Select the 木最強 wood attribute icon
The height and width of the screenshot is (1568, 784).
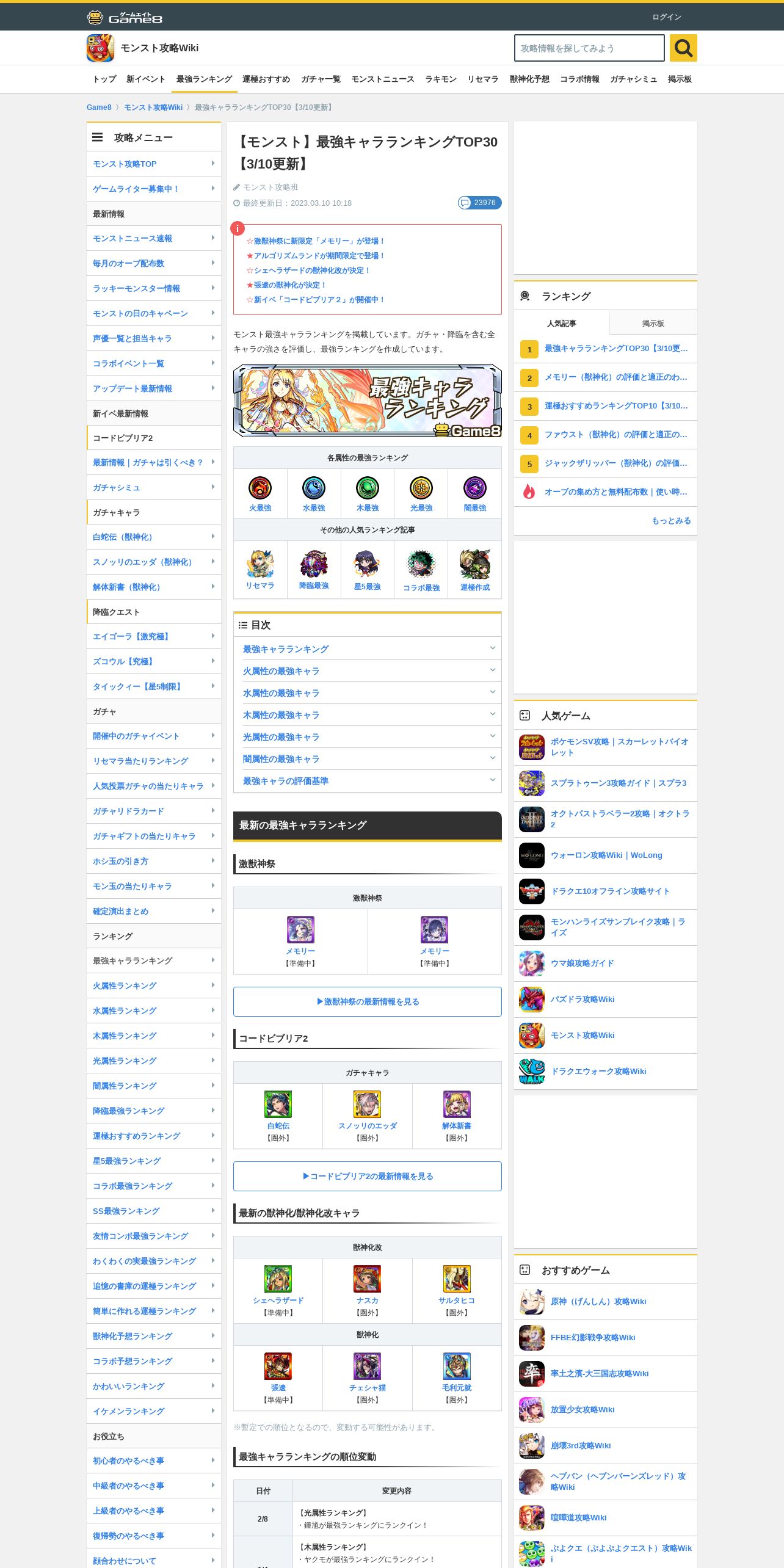tap(368, 488)
